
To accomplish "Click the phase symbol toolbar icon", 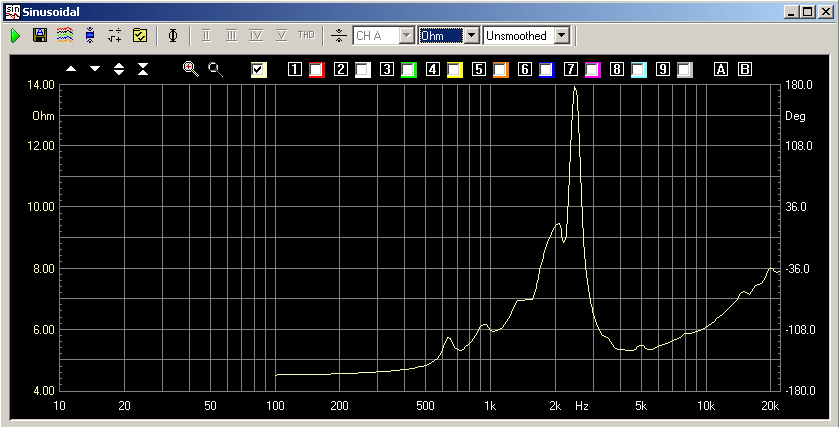I will tap(173, 35).
